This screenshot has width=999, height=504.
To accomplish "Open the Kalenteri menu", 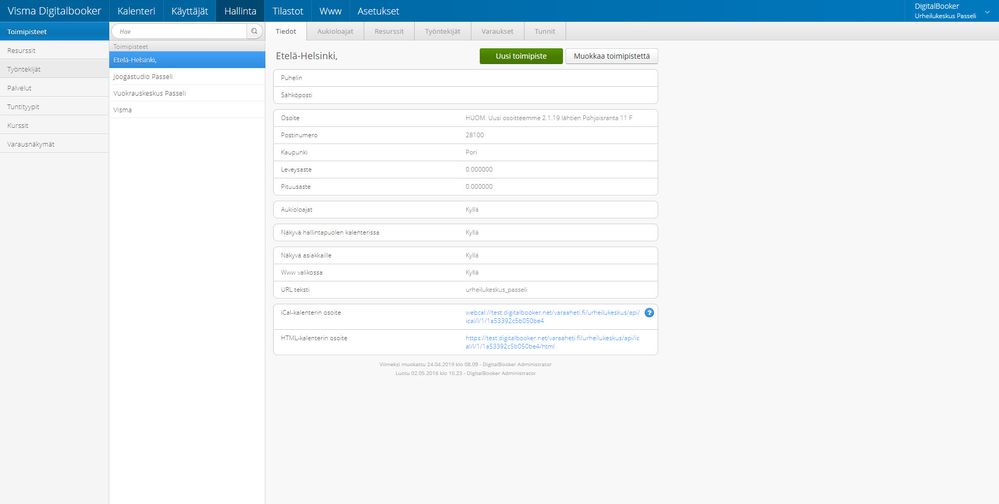I will (136, 11).
